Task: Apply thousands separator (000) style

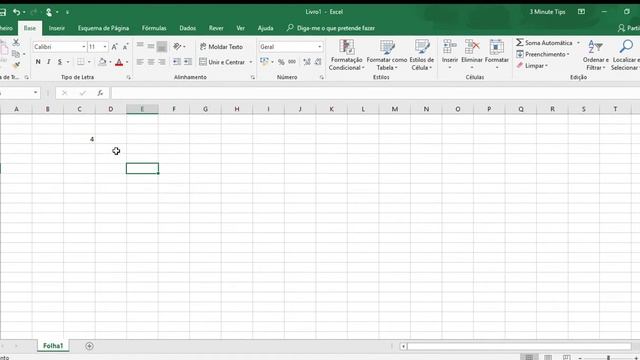Action: pyautogui.click(x=292, y=62)
